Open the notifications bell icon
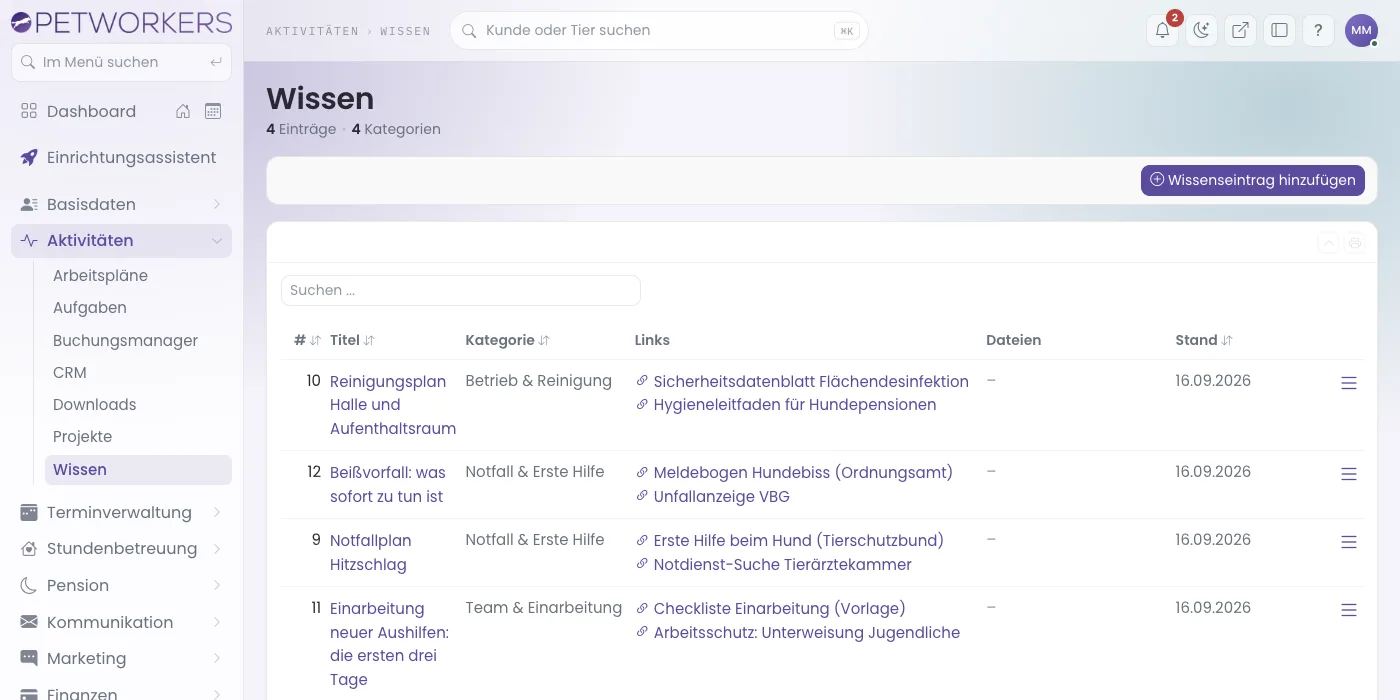Screen dimensions: 1400x700 click(1162, 30)
